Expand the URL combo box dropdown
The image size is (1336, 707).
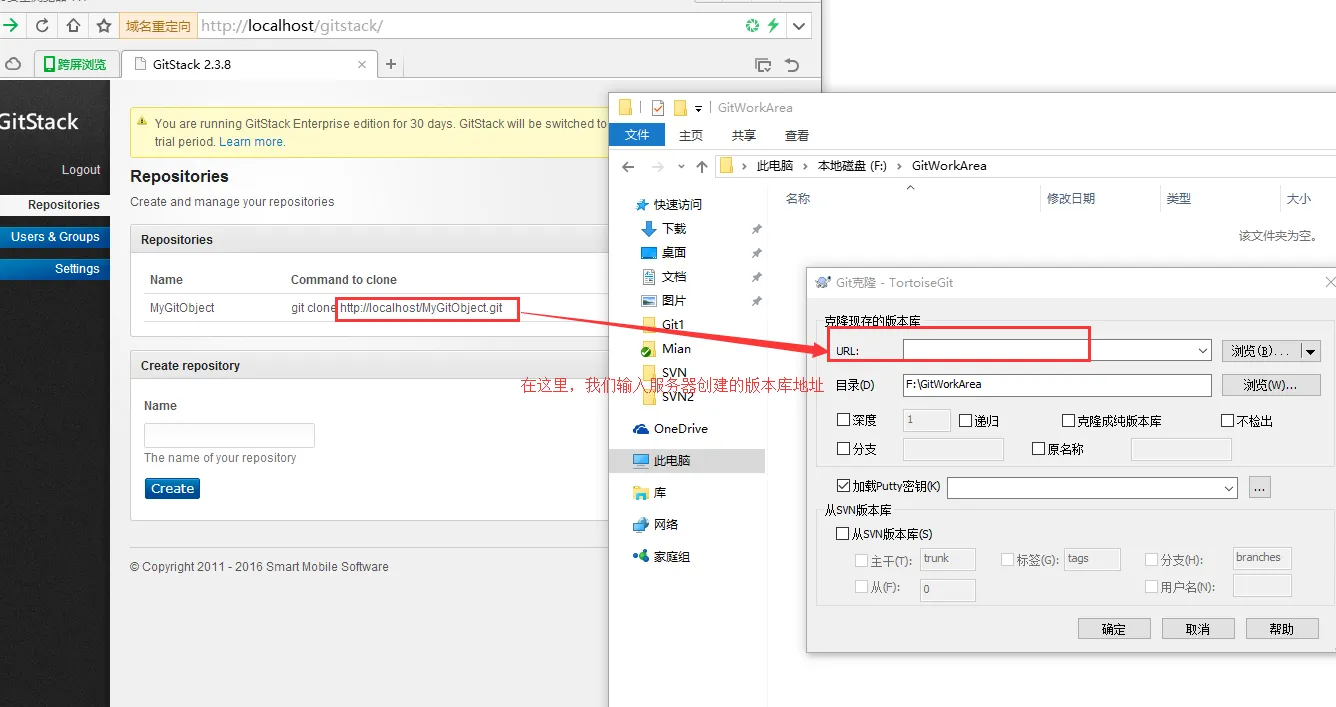(1202, 351)
